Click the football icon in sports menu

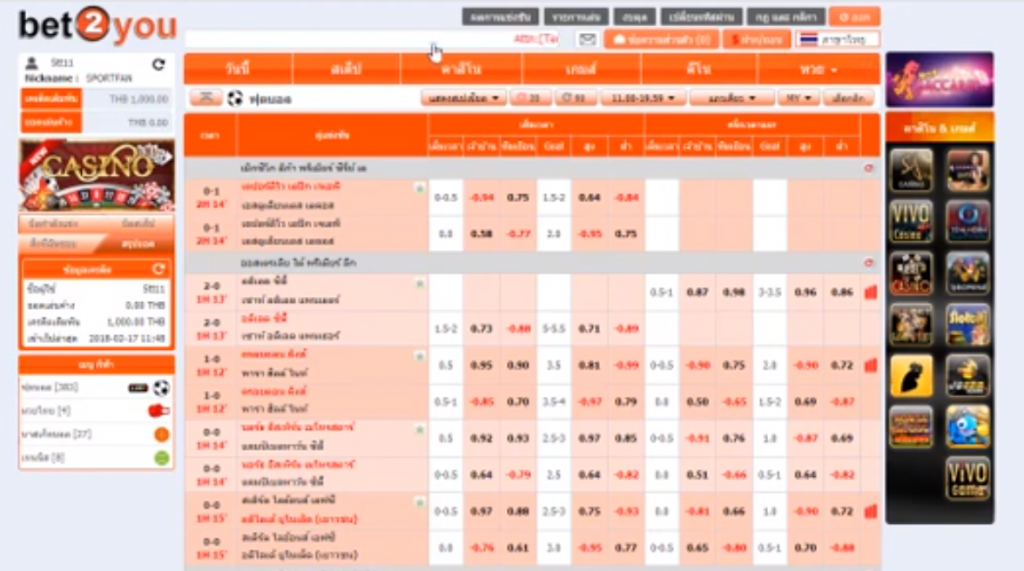click(161, 388)
